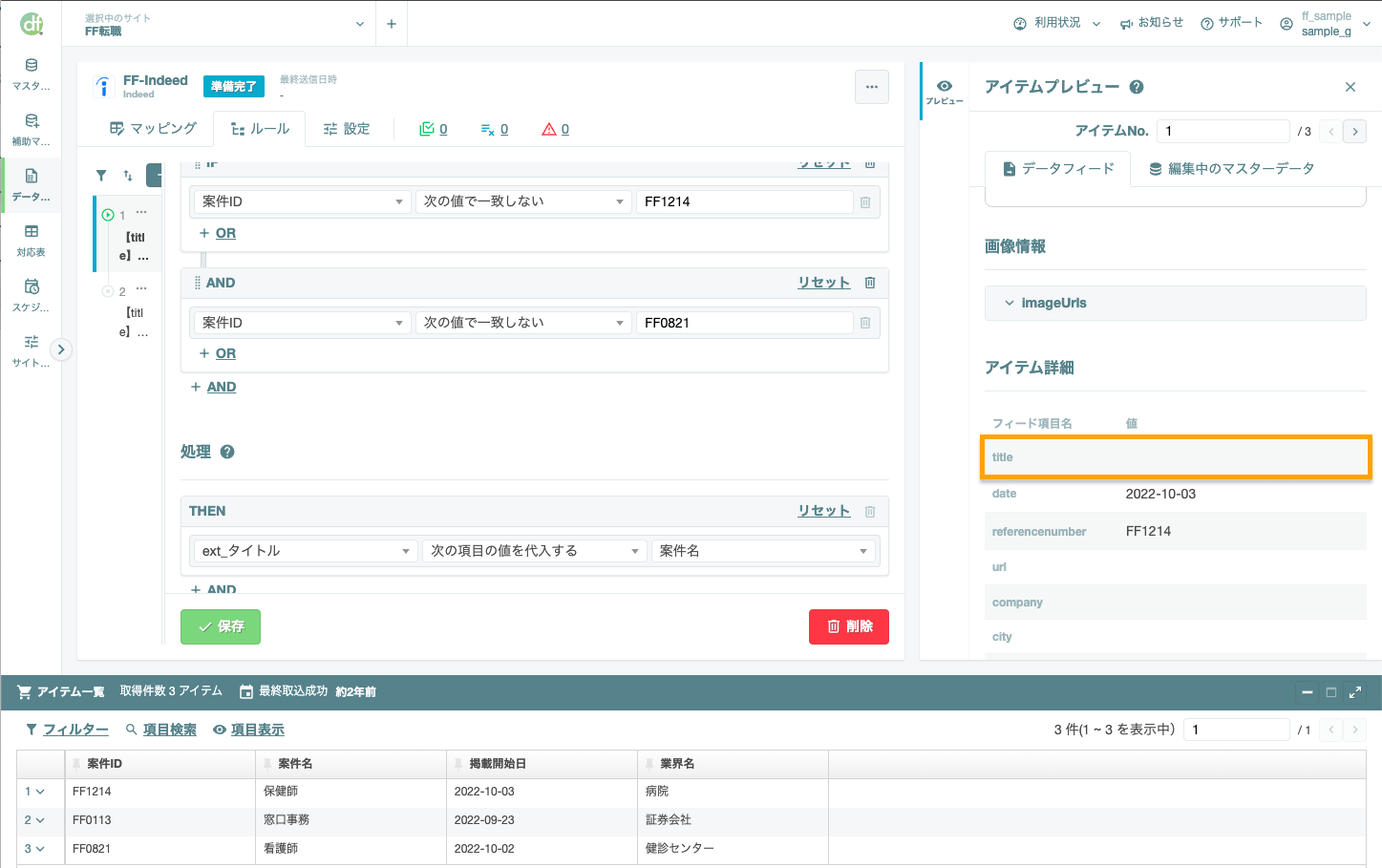Viewport: 1382px width, 868px height.
Task: Open the 案件名 source field dropdown
Action: [763, 551]
